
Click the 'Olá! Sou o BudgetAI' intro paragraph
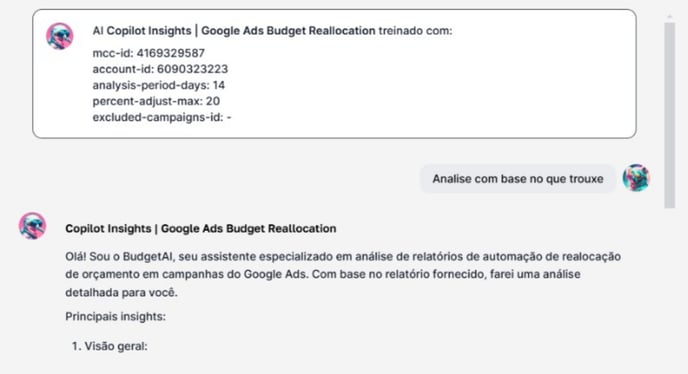pos(343,274)
